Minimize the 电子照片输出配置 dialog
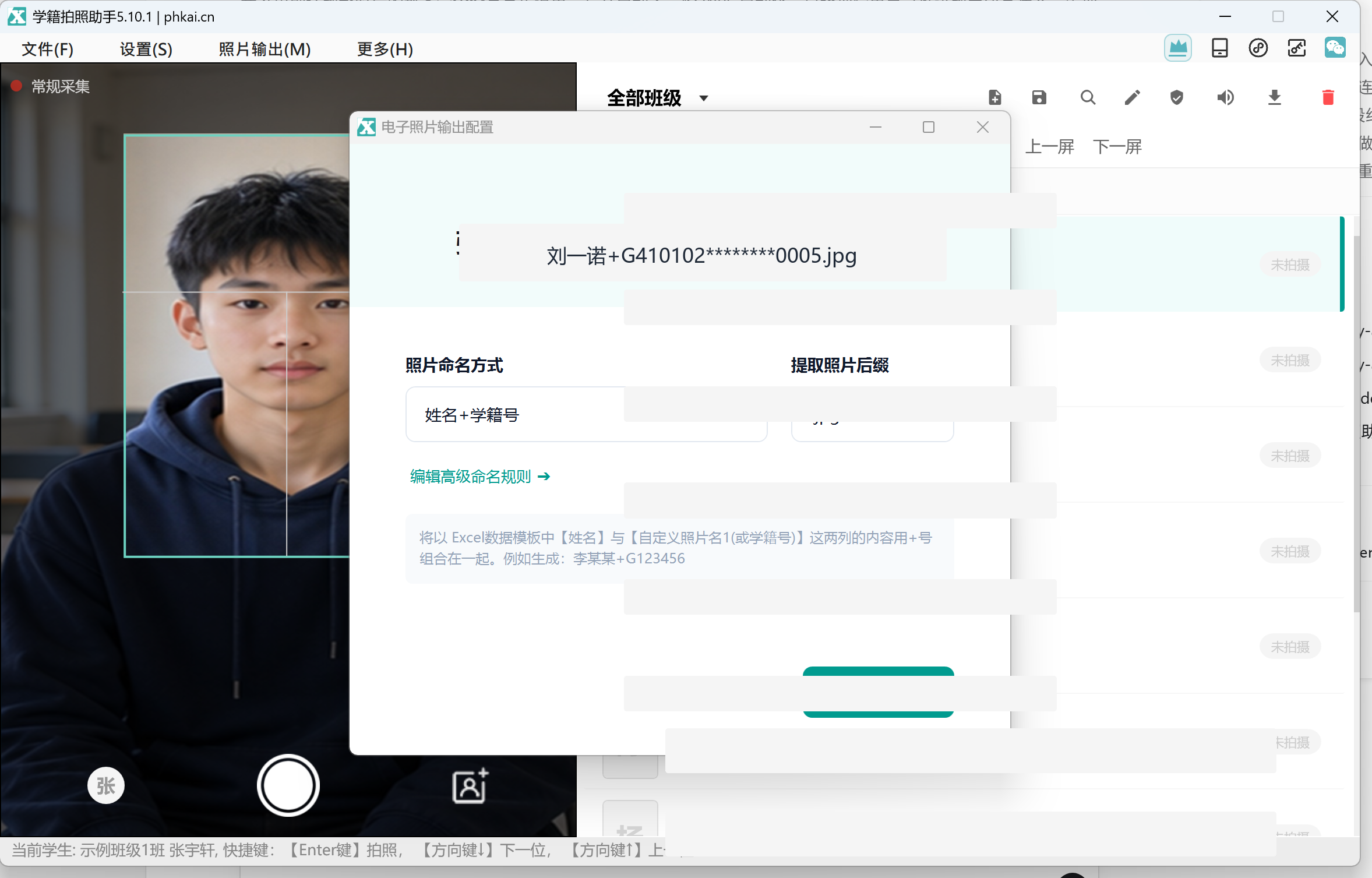 (875, 127)
